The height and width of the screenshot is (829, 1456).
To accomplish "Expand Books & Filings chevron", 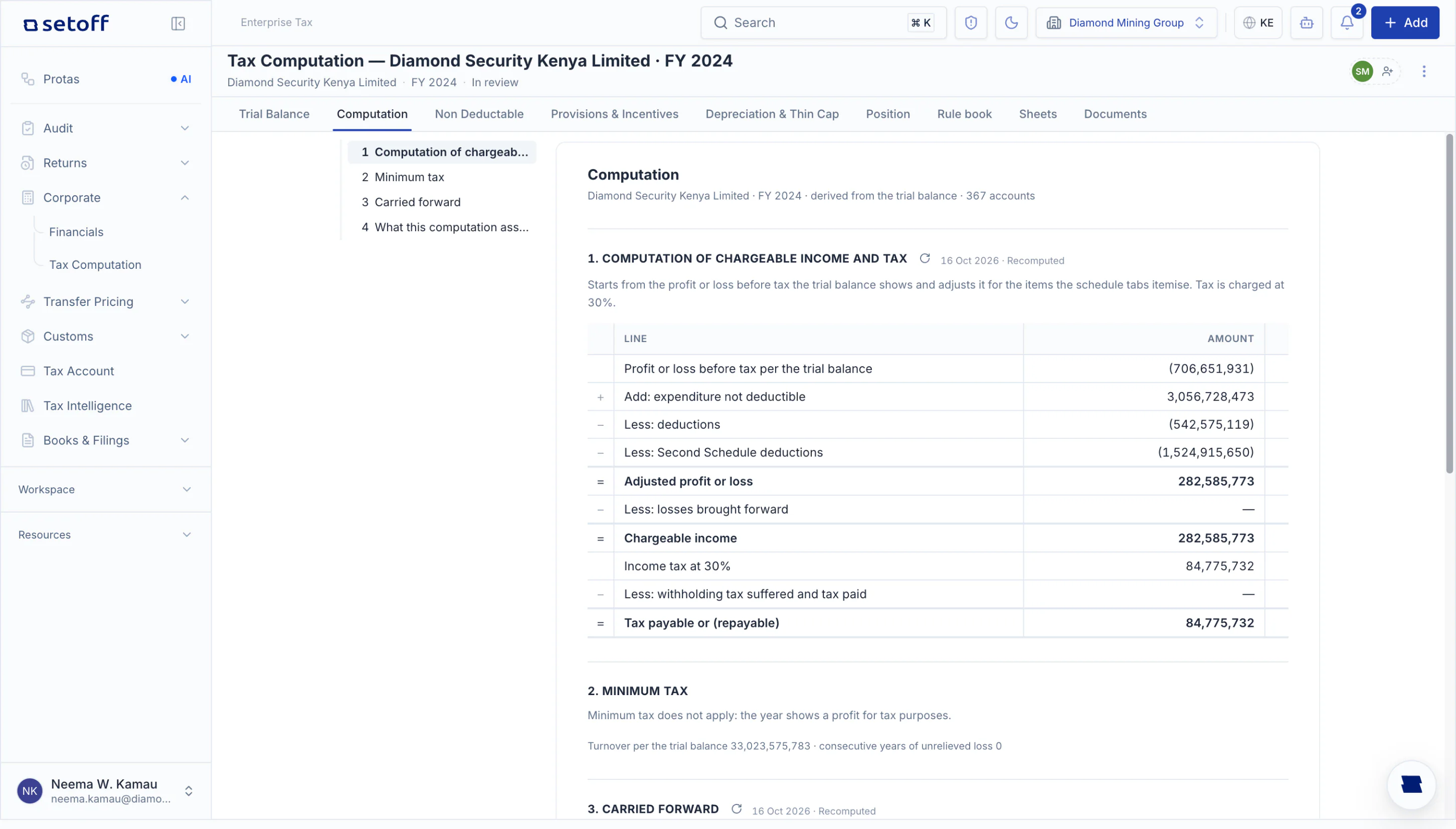I will (x=185, y=441).
